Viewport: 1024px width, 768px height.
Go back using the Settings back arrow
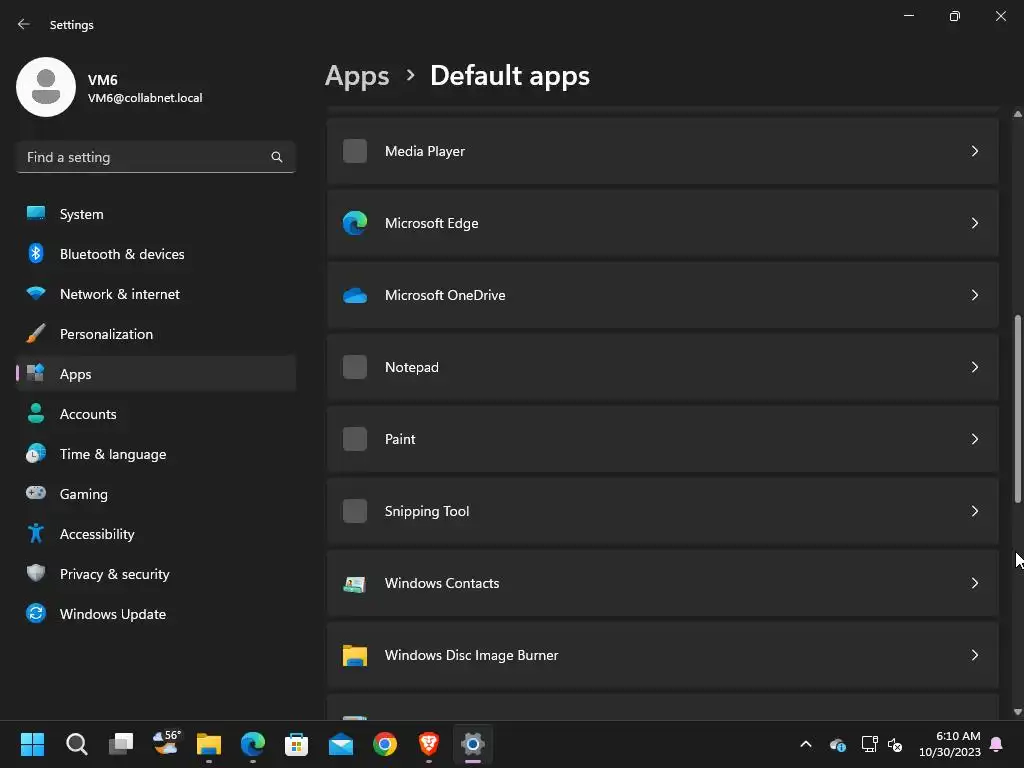coord(24,24)
